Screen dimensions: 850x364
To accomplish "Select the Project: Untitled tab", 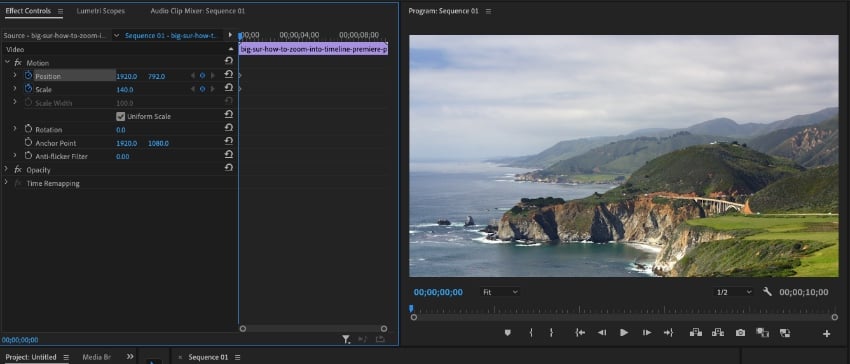I will [x=31, y=357].
